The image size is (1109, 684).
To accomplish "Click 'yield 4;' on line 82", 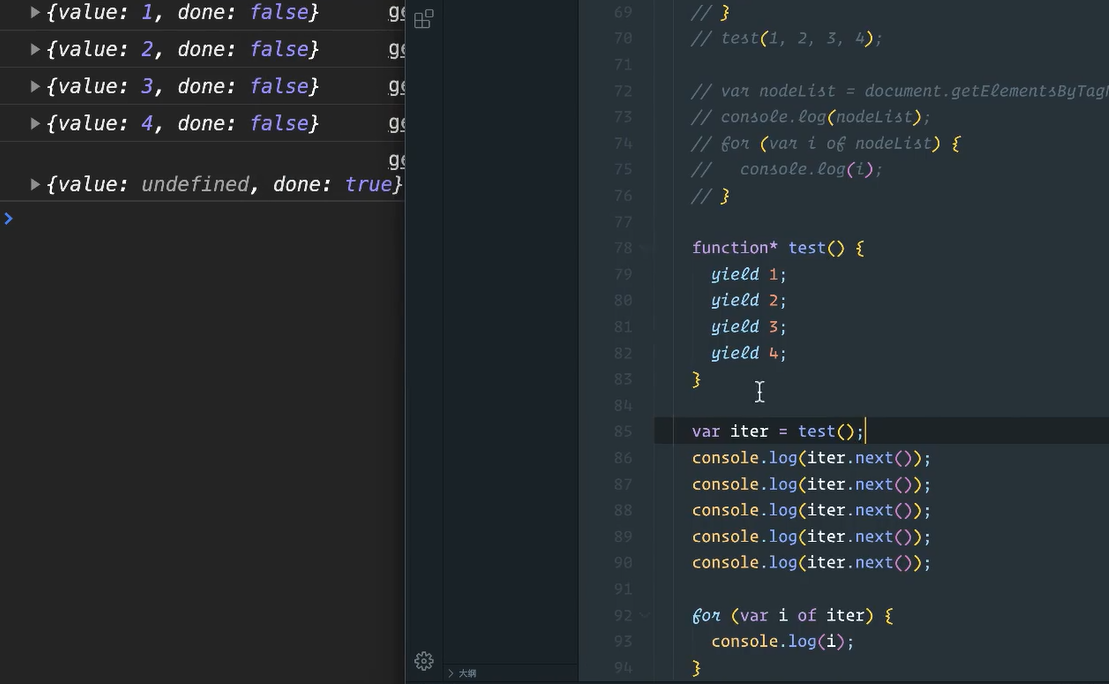I will [748, 353].
